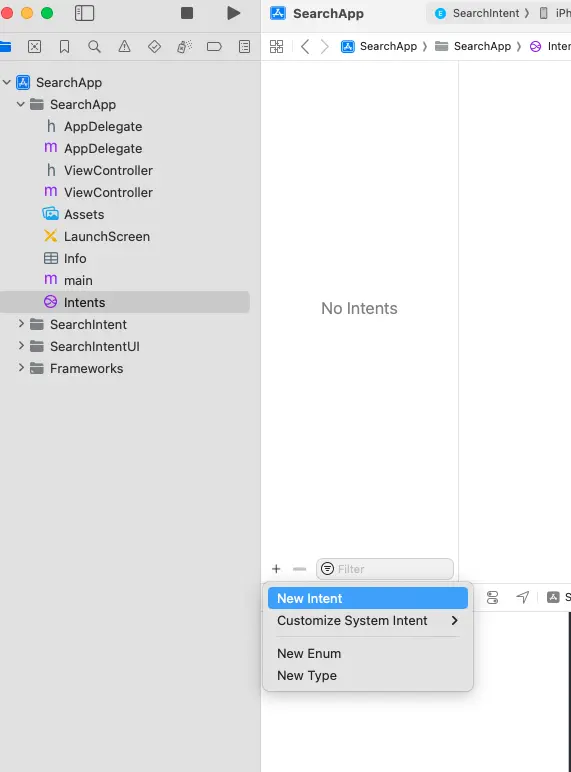Toggle the navigator sidebar visibility
The height and width of the screenshot is (772, 571).
[84, 13]
